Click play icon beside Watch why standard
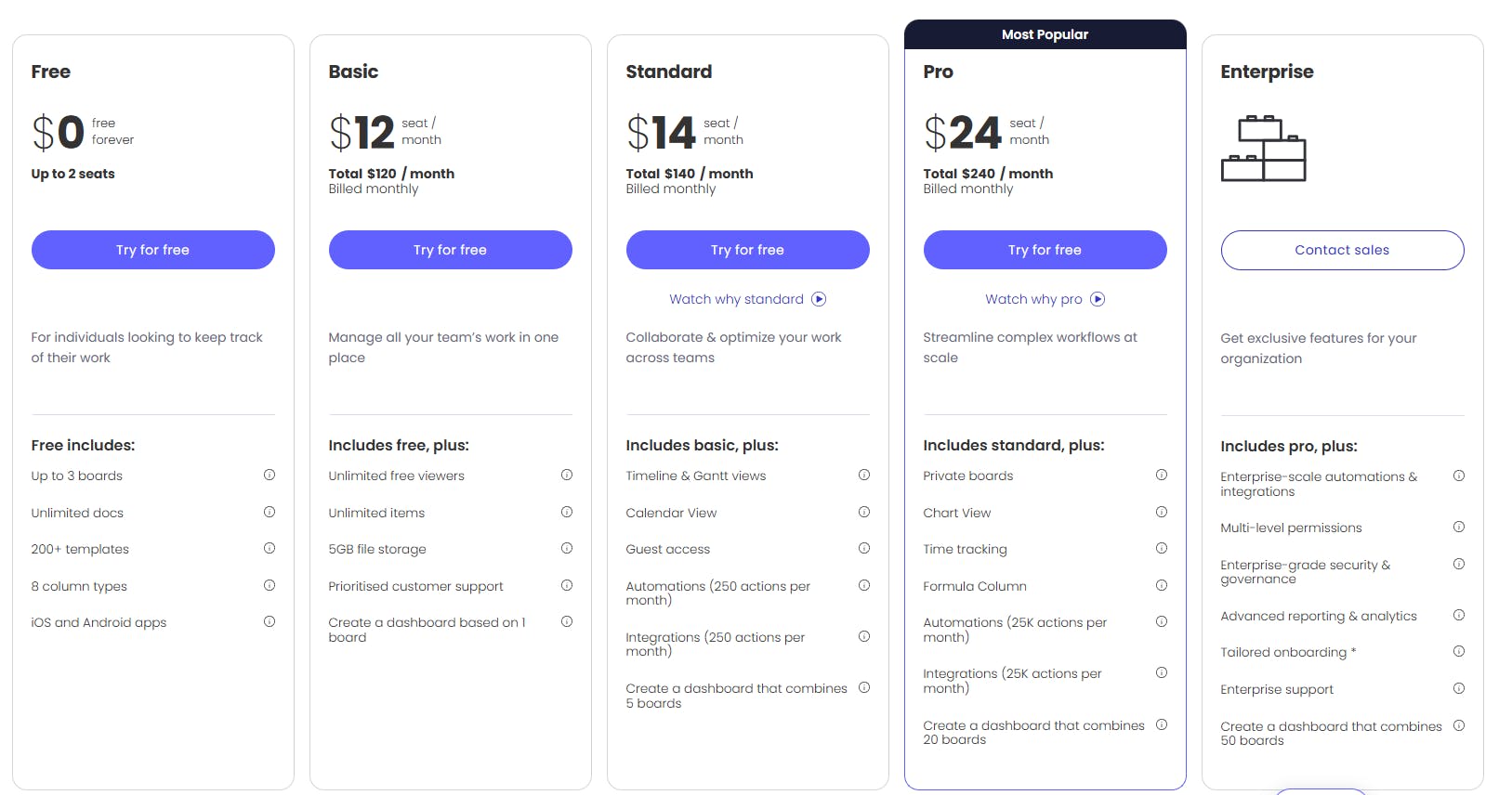 819,299
